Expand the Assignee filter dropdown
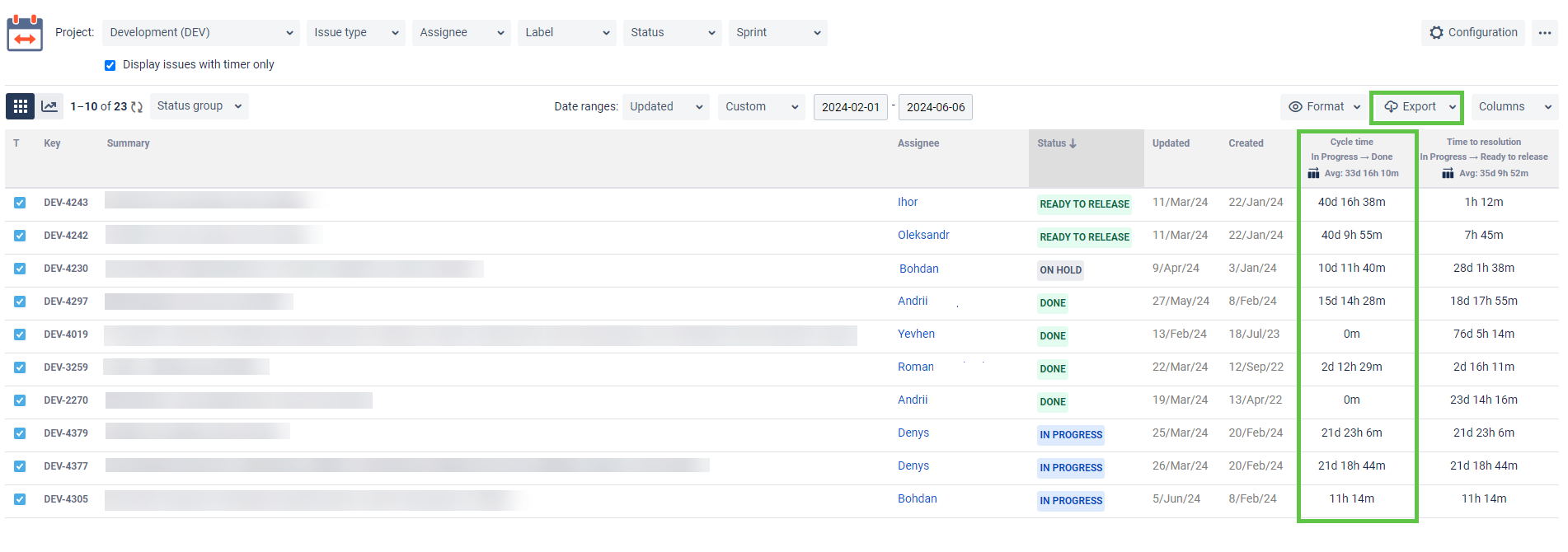Screen dimensions: 1568x552 462,33
